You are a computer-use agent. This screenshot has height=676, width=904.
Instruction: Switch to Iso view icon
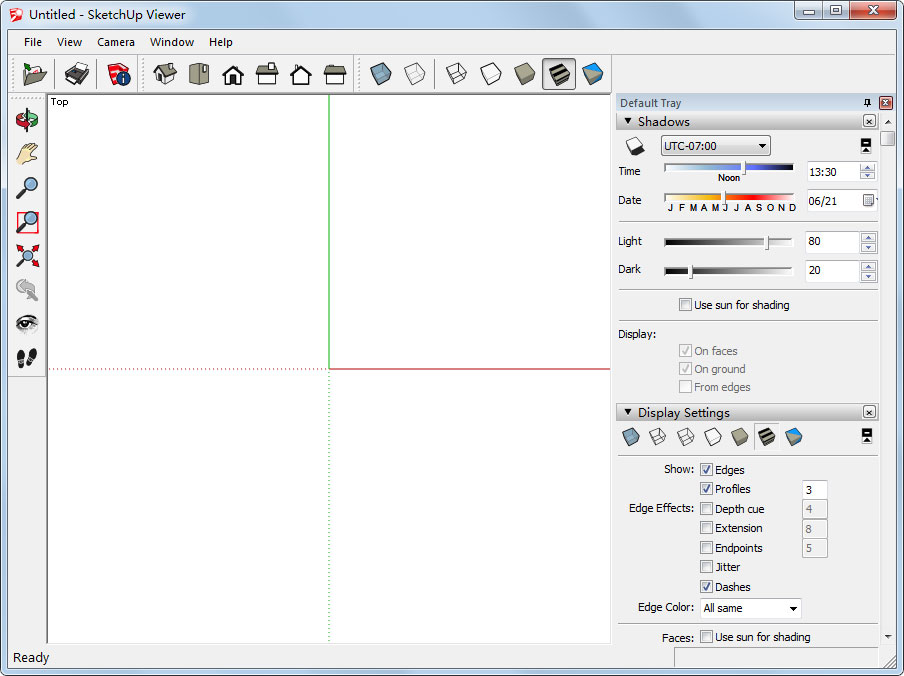coord(165,74)
